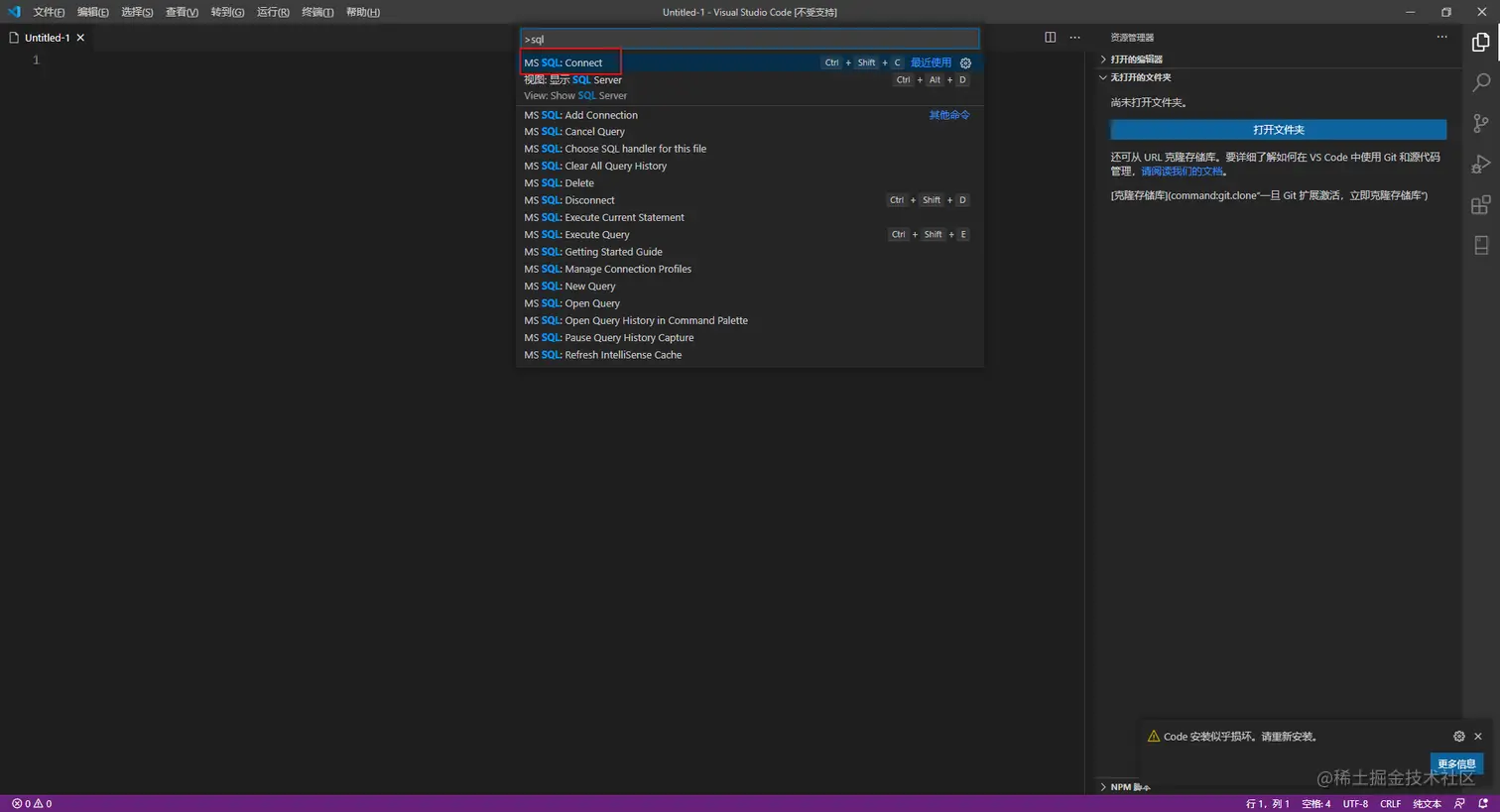Viewport: 1500px width, 812px height.
Task: Choose MS SQL: New Query
Action: click(750, 287)
